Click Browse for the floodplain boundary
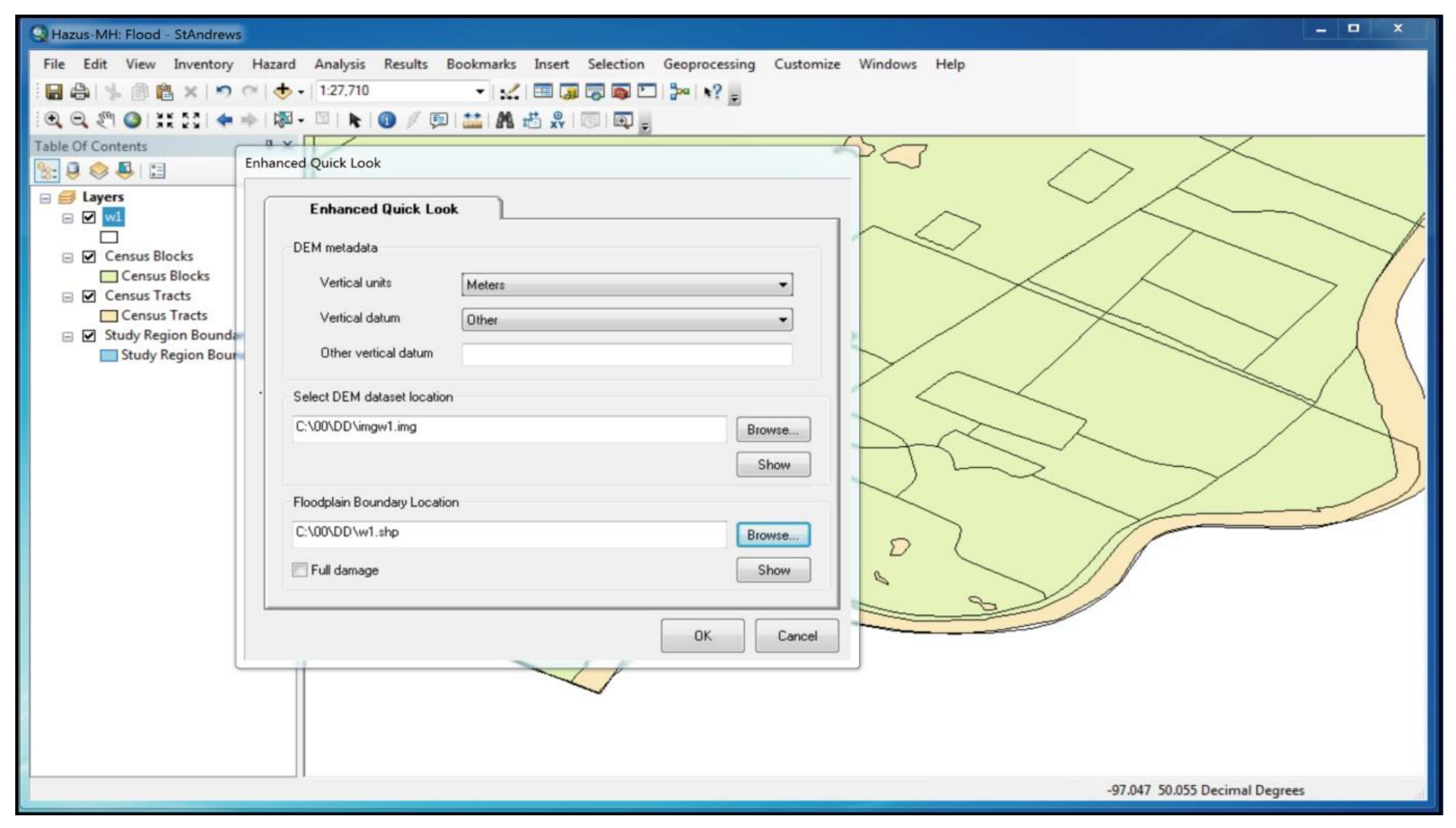Viewport: 1456px width, 828px height. click(x=772, y=535)
